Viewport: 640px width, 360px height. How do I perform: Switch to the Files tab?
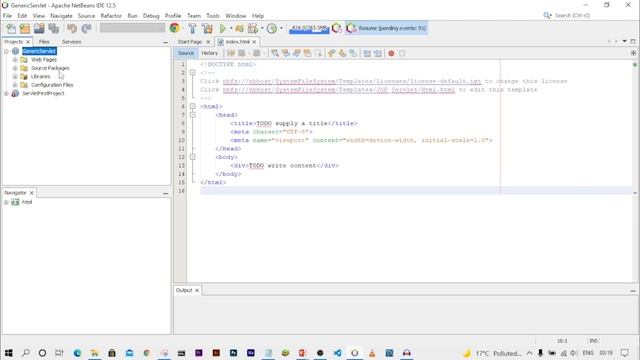pos(44,42)
